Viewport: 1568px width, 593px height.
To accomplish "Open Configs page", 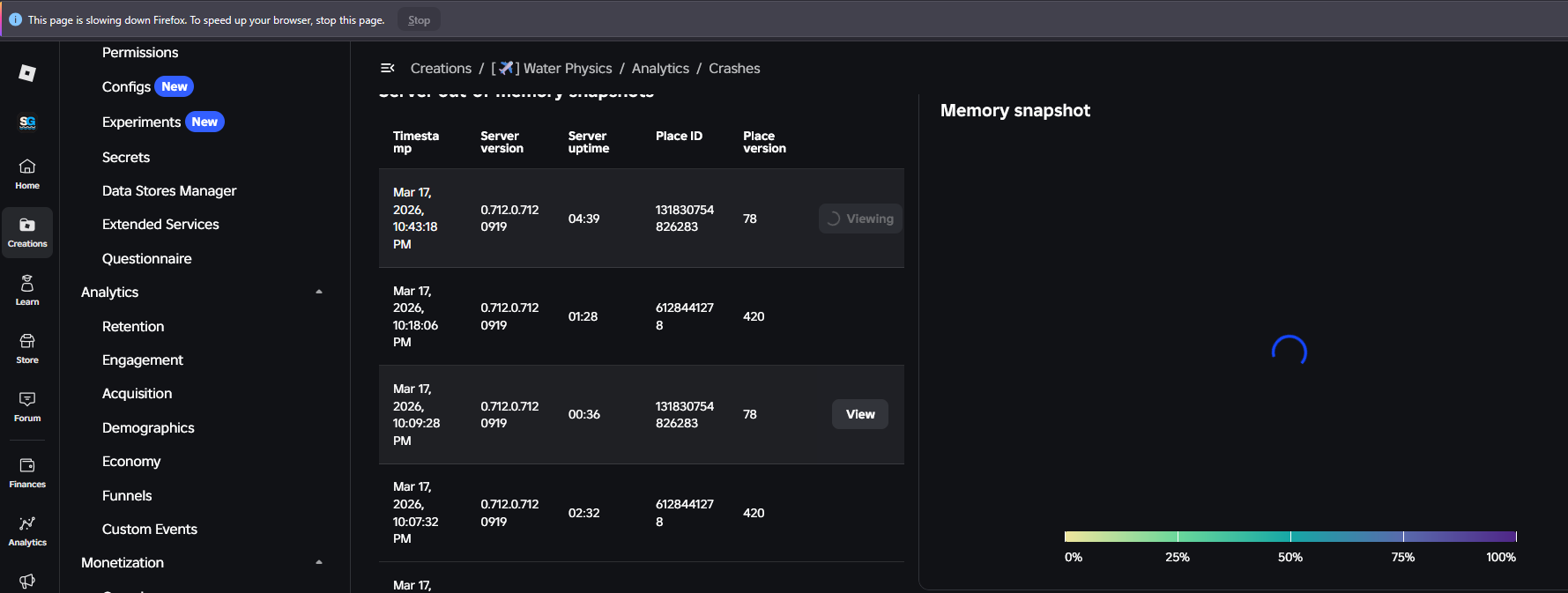I will (x=126, y=86).
